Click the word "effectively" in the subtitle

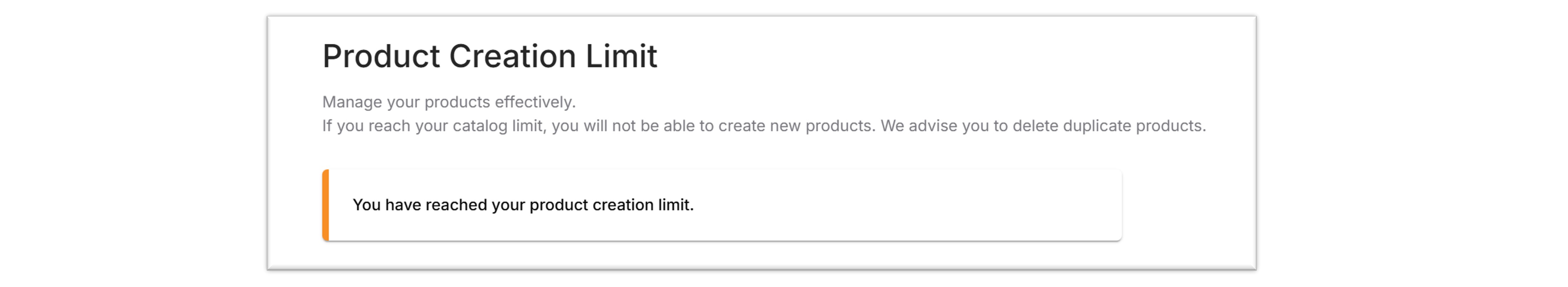point(533,102)
